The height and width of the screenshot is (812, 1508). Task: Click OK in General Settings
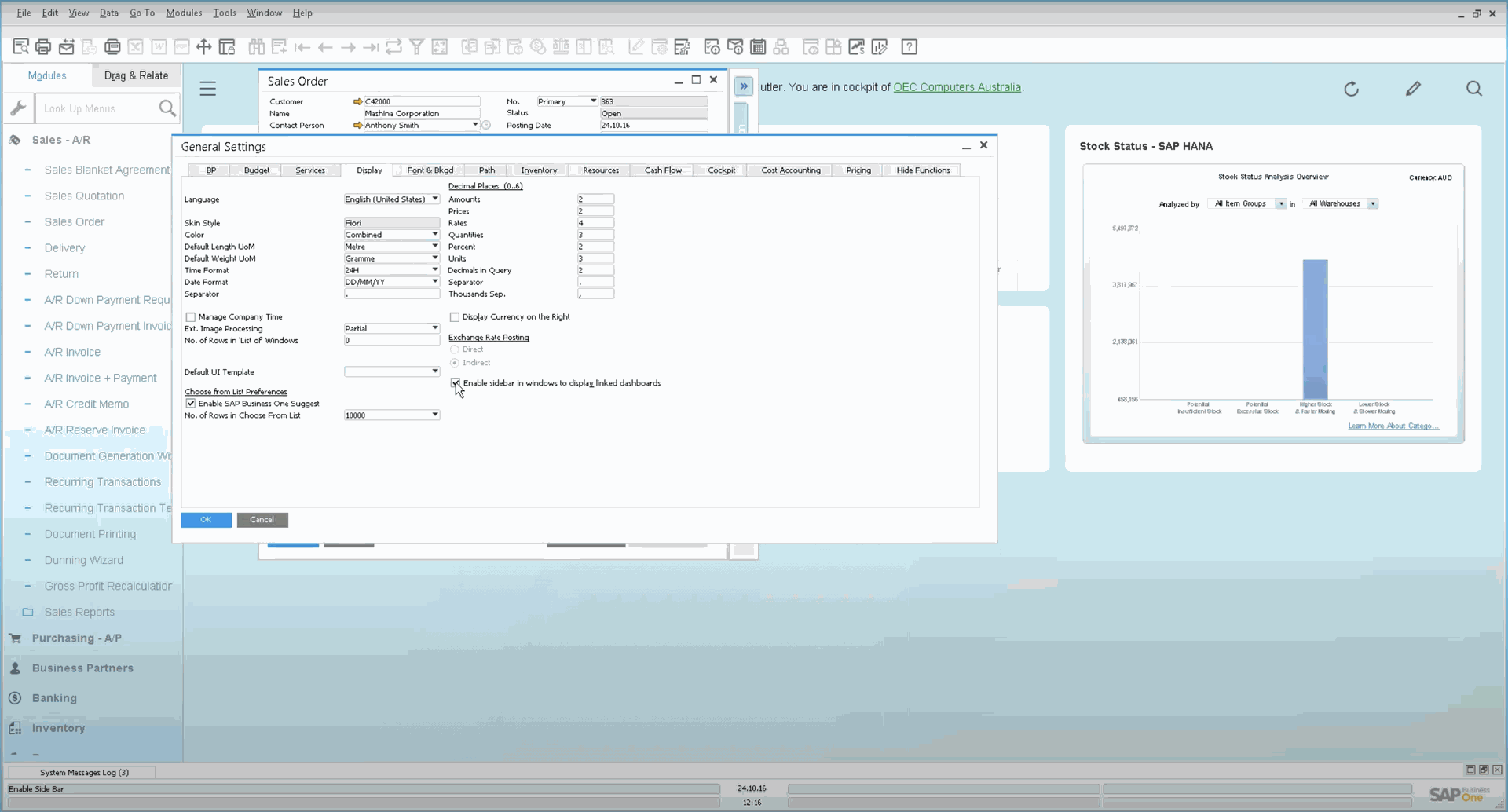[206, 520]
